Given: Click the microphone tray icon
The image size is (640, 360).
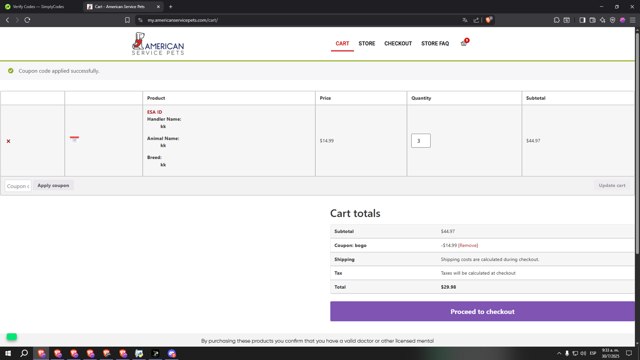Looking at the screenshot, I should (x=567, y=353).
